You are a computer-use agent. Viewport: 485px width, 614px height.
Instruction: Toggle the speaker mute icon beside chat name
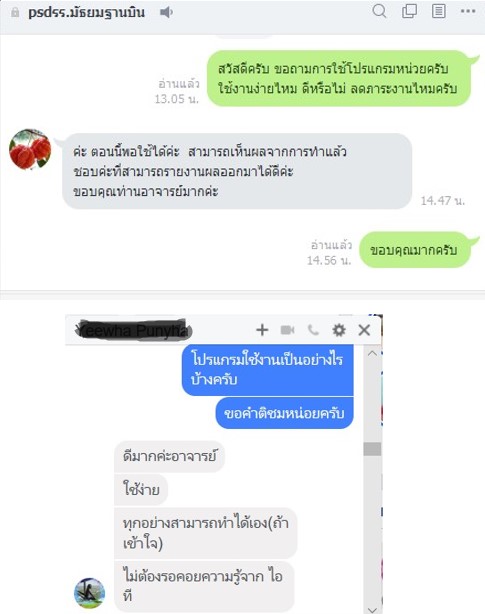[x=166, y=13]
